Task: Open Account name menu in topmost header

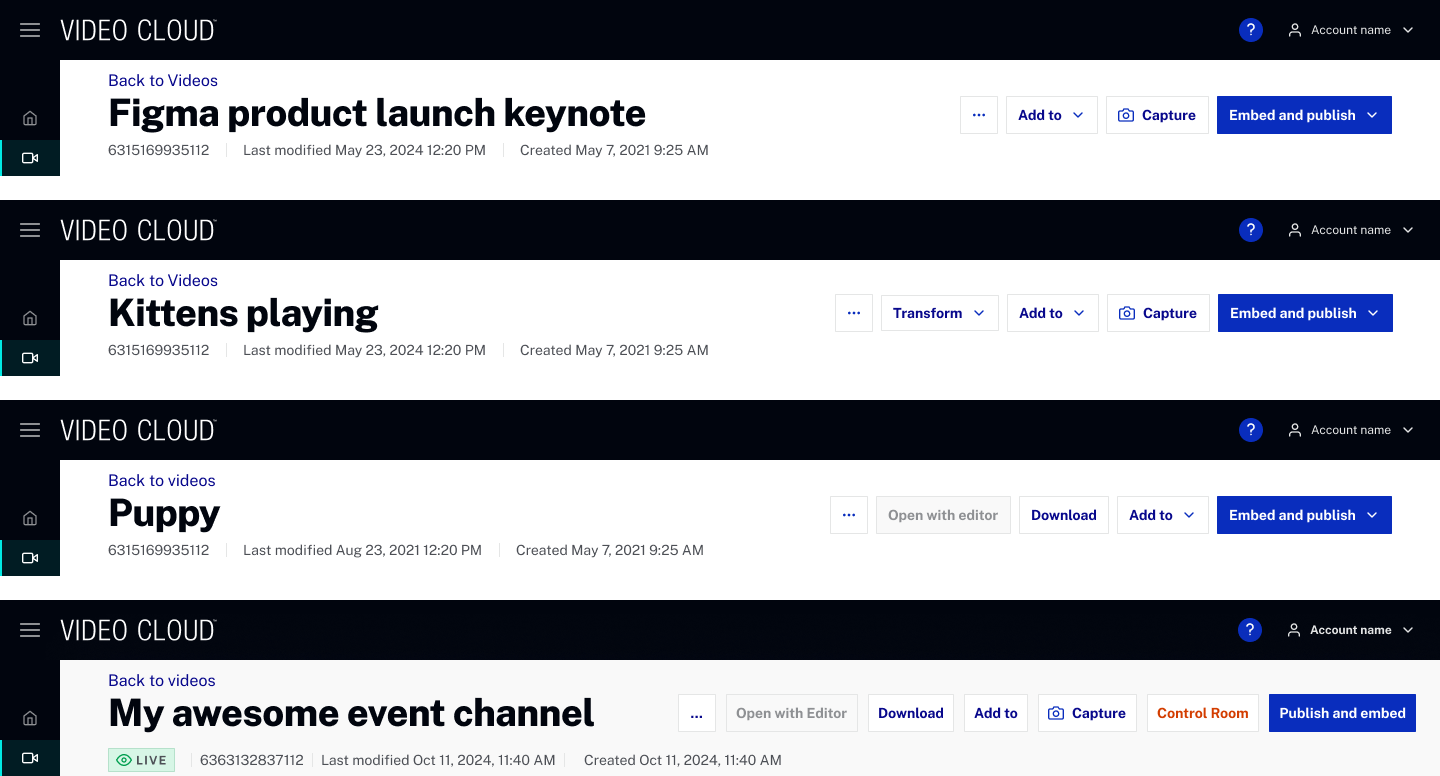Action: pyautogui.click(x=1351, y=30)
